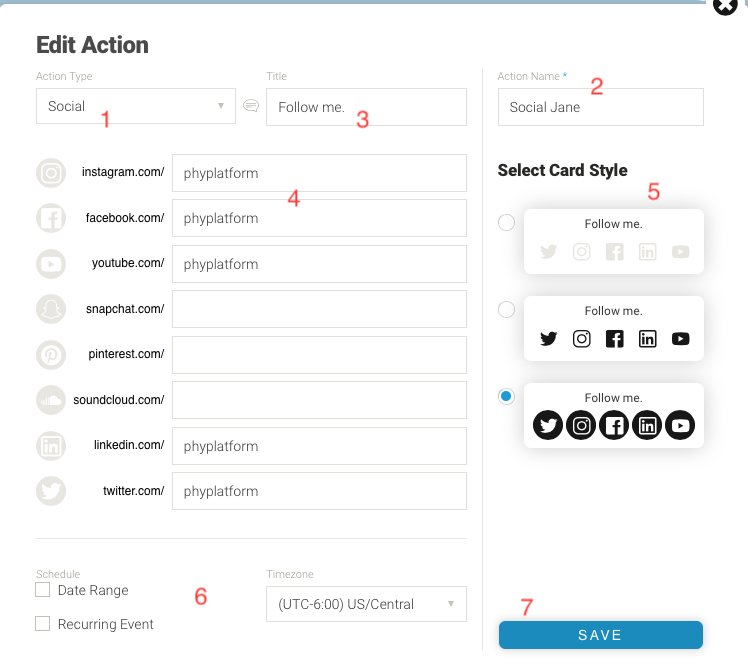The image size is (748, 672).
Task: Click the Action Name input field
Action: [x=600, y=107]
